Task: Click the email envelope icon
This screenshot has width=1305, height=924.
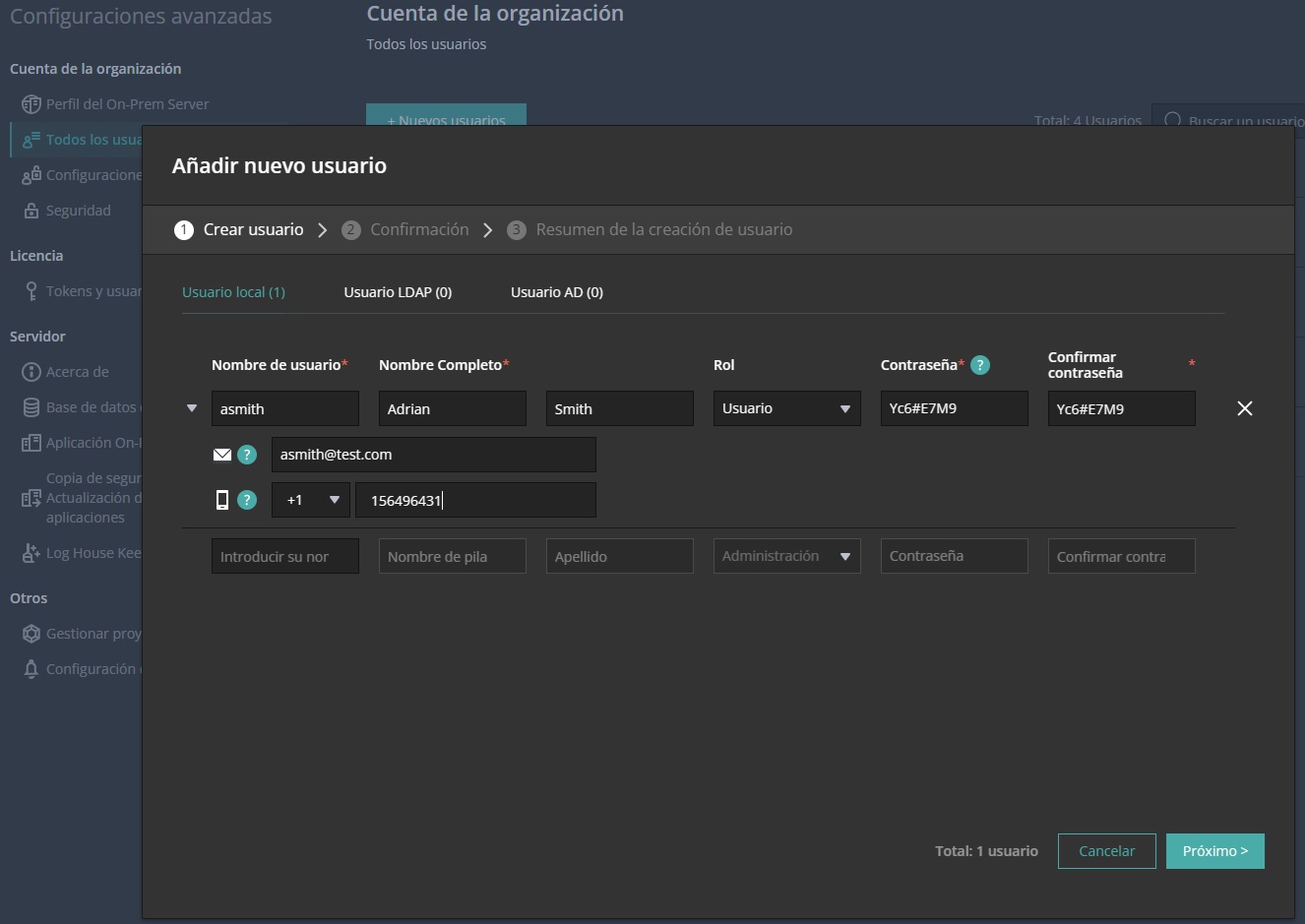Action: [x=222, y=455]
